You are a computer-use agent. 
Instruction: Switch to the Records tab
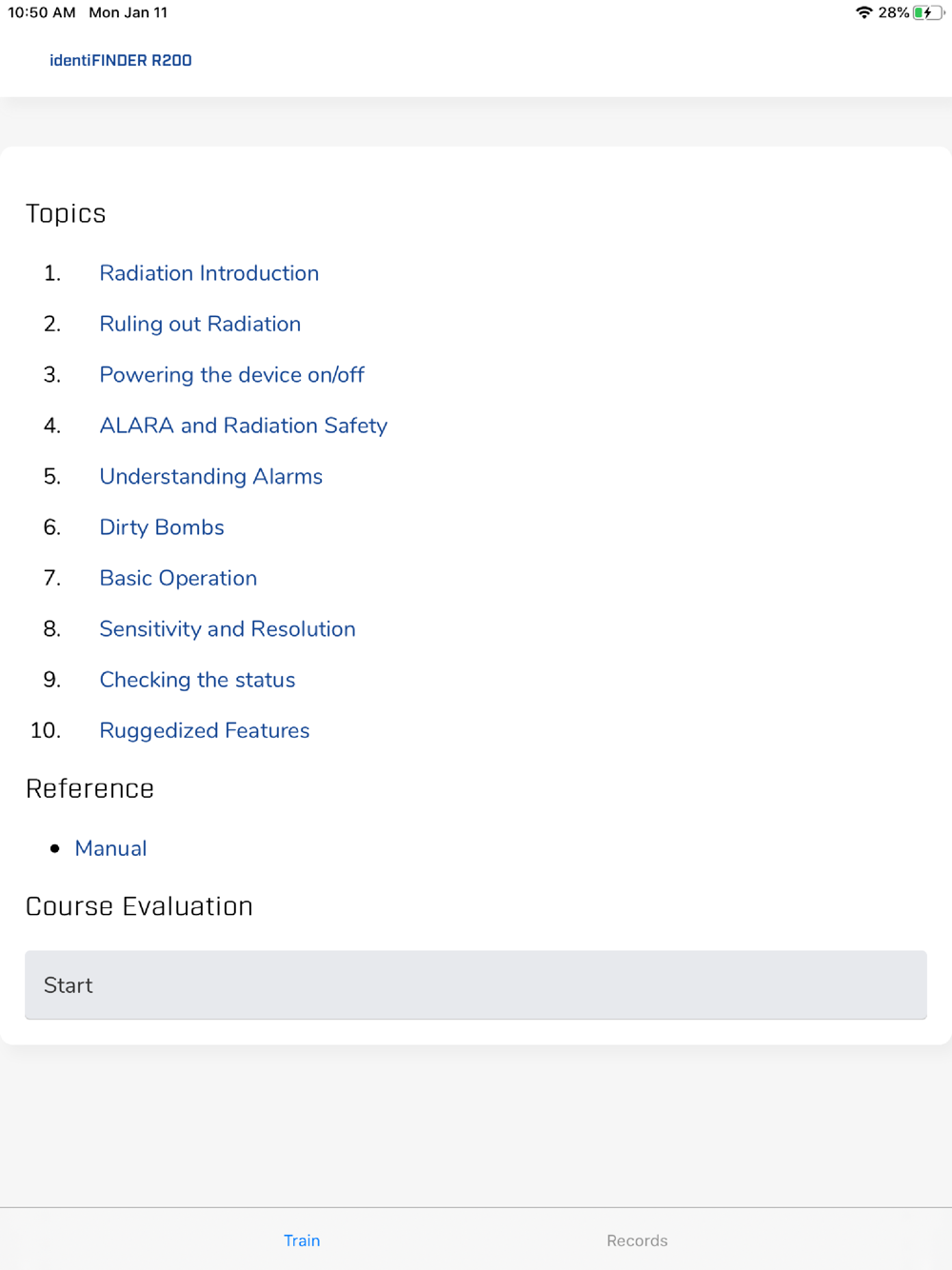click(x=637, y=1240)
